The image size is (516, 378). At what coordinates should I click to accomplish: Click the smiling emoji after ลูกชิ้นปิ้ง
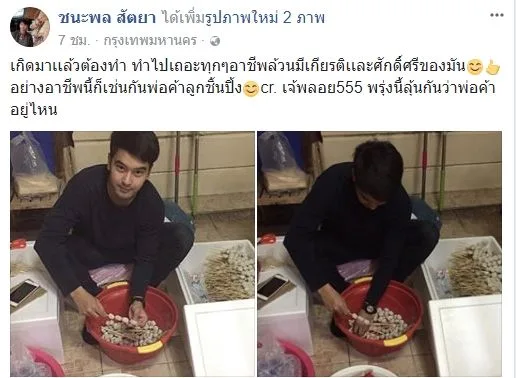pos(251,89)
